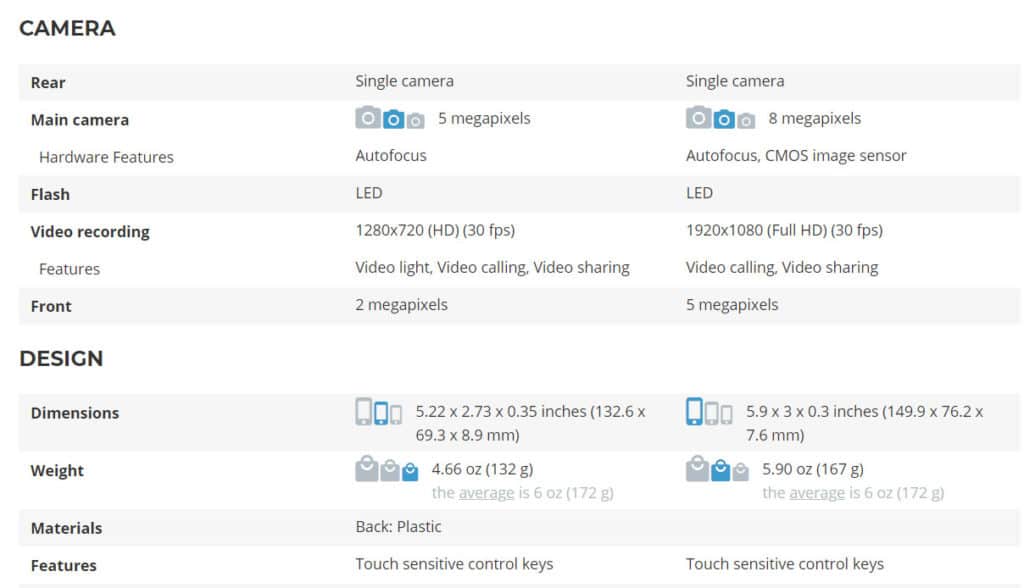Click the '1920x1080 (Full HD) (30 fps)' value
Image resolution: width=1024 pixels, height=588 pixels.
[x=784, y=231]
